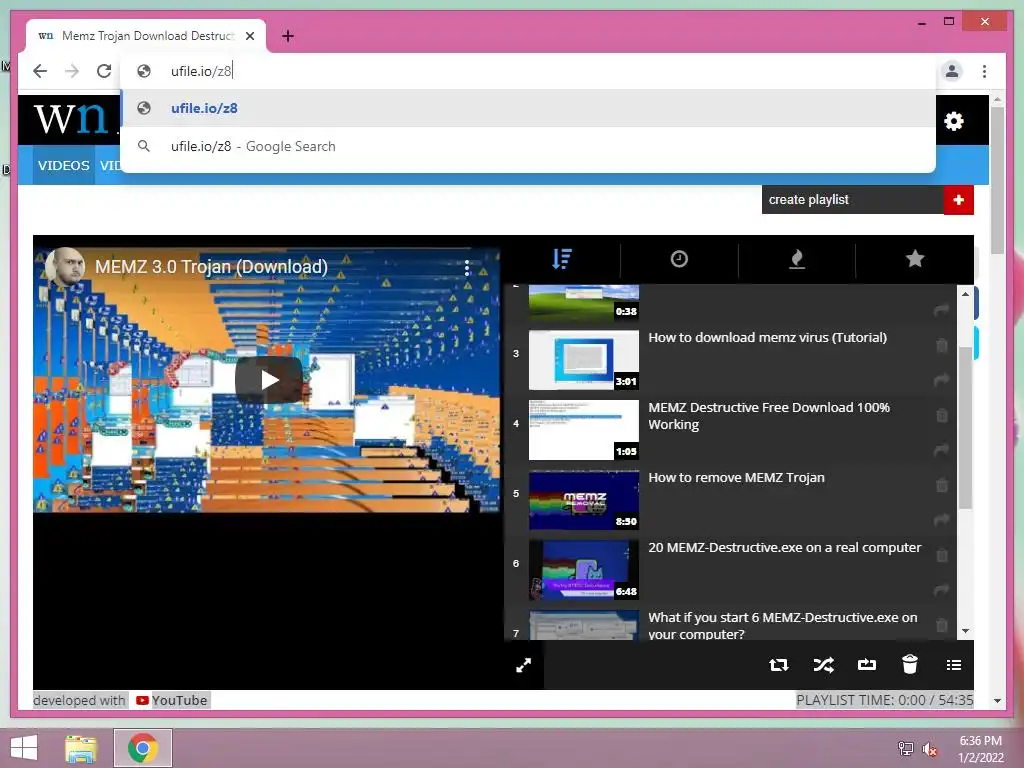
Task: Delete the How to download memz virus item
Action: (x=942, y=345)
